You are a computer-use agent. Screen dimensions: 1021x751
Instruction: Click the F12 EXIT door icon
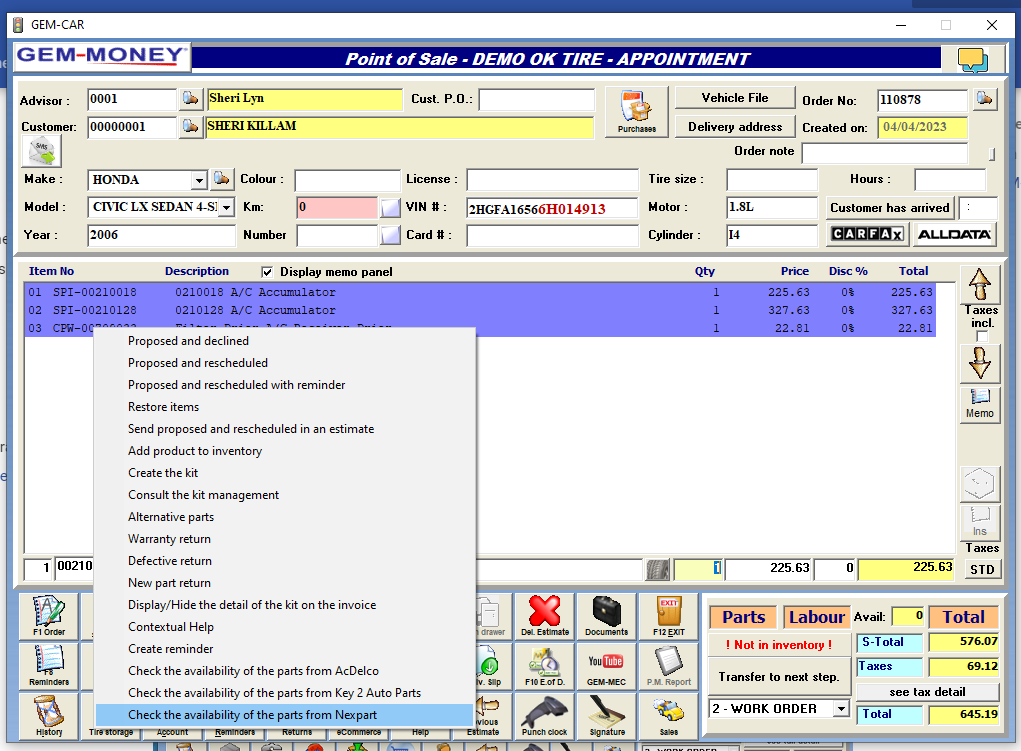[x=669, y=616]
